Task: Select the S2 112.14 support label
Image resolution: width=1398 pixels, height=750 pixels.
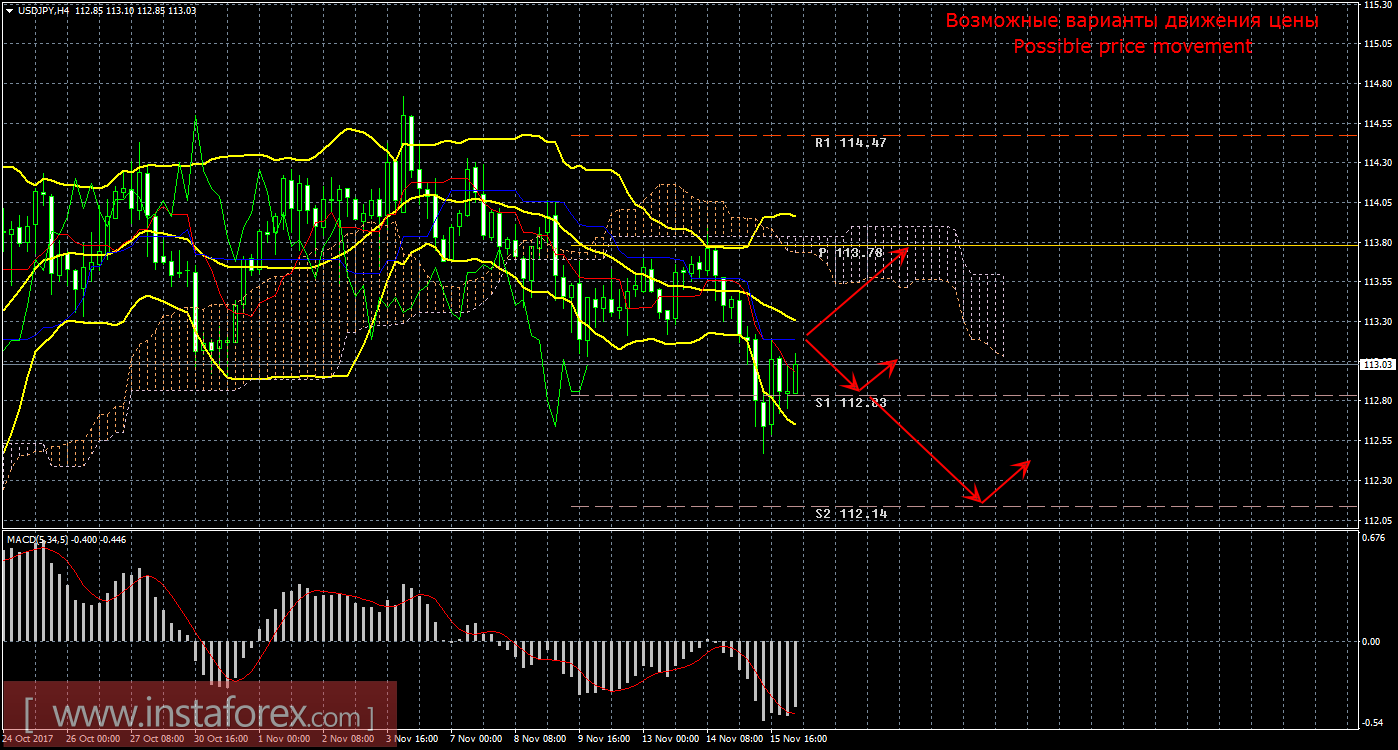Action: [x=851, y=513]
